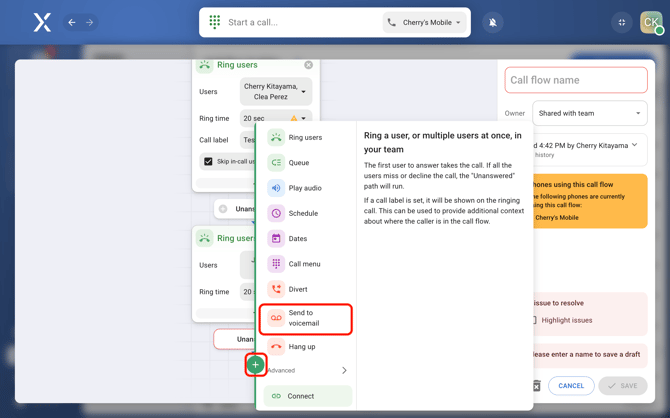670x418 pixels.
Task: Go forward with the right arrow
Action: point(89,22)
